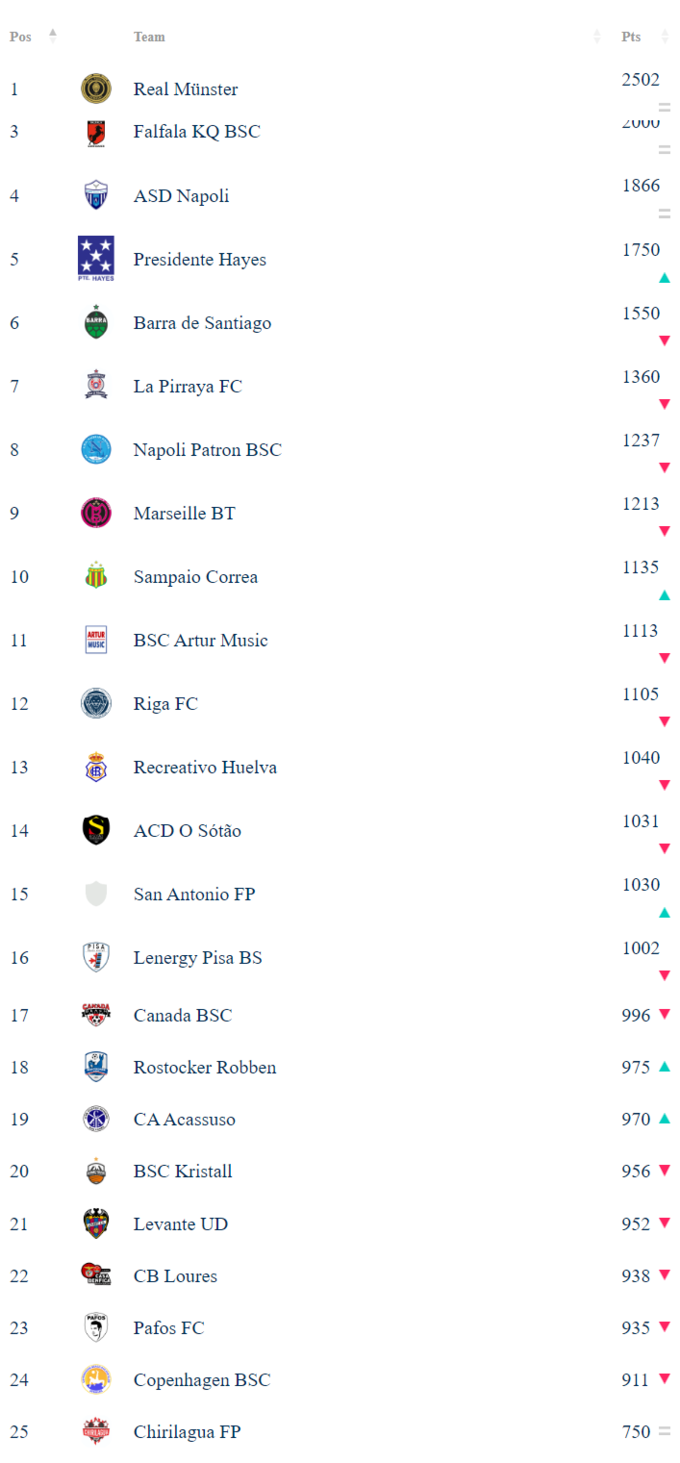The width and height of the screenshot is (680, 1463).
Task: Click the Canada BSC team badge
Action: pos(96,1015)
